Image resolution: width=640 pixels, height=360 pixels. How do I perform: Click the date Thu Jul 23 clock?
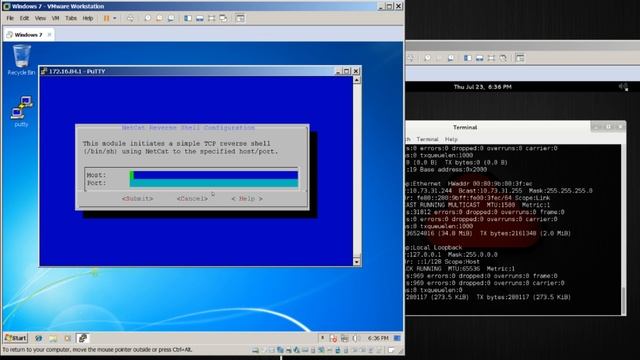point(482,87)
